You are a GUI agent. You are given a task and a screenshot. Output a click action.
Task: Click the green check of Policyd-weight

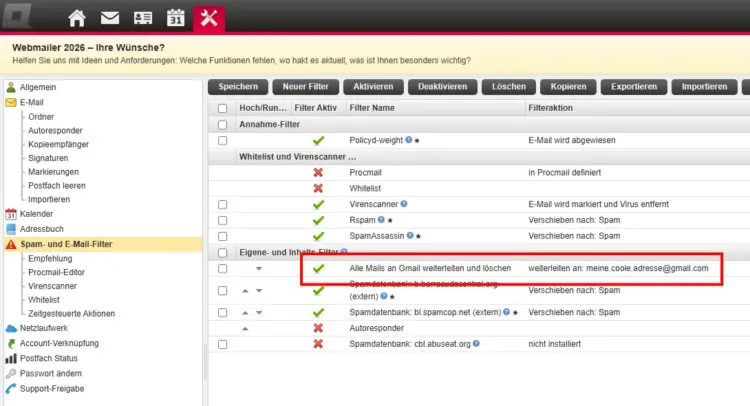point(318,141)
